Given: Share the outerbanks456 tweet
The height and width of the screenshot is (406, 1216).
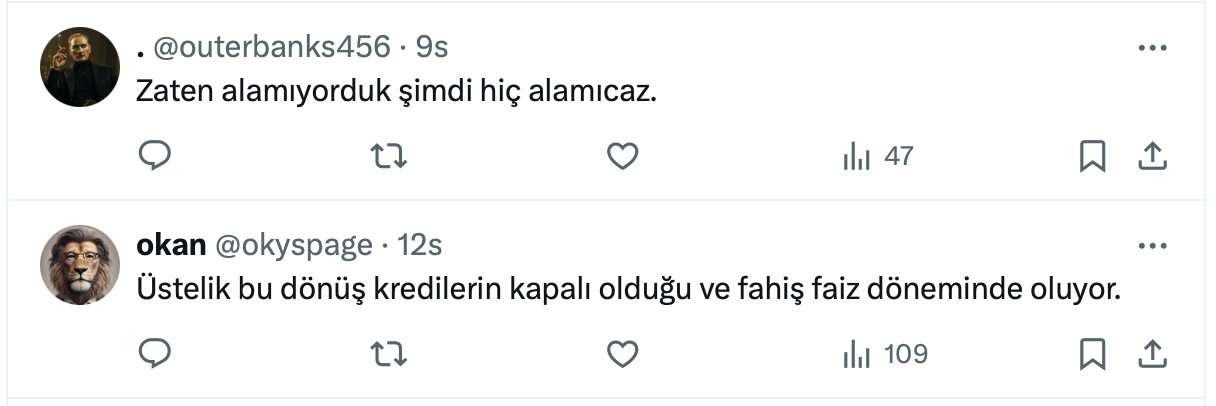Looking at the screenshot, I should [x=1152, y=156].
